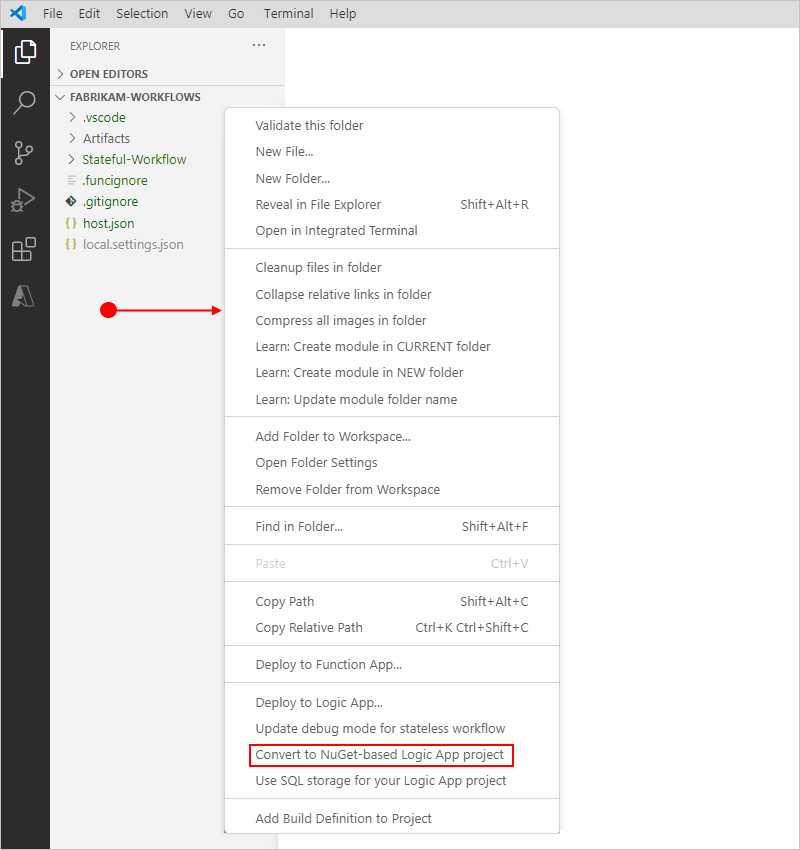The height and width of the screenshot is (850, 800).
Task: Select Deploy to Function App...
Action: point(392,665)
